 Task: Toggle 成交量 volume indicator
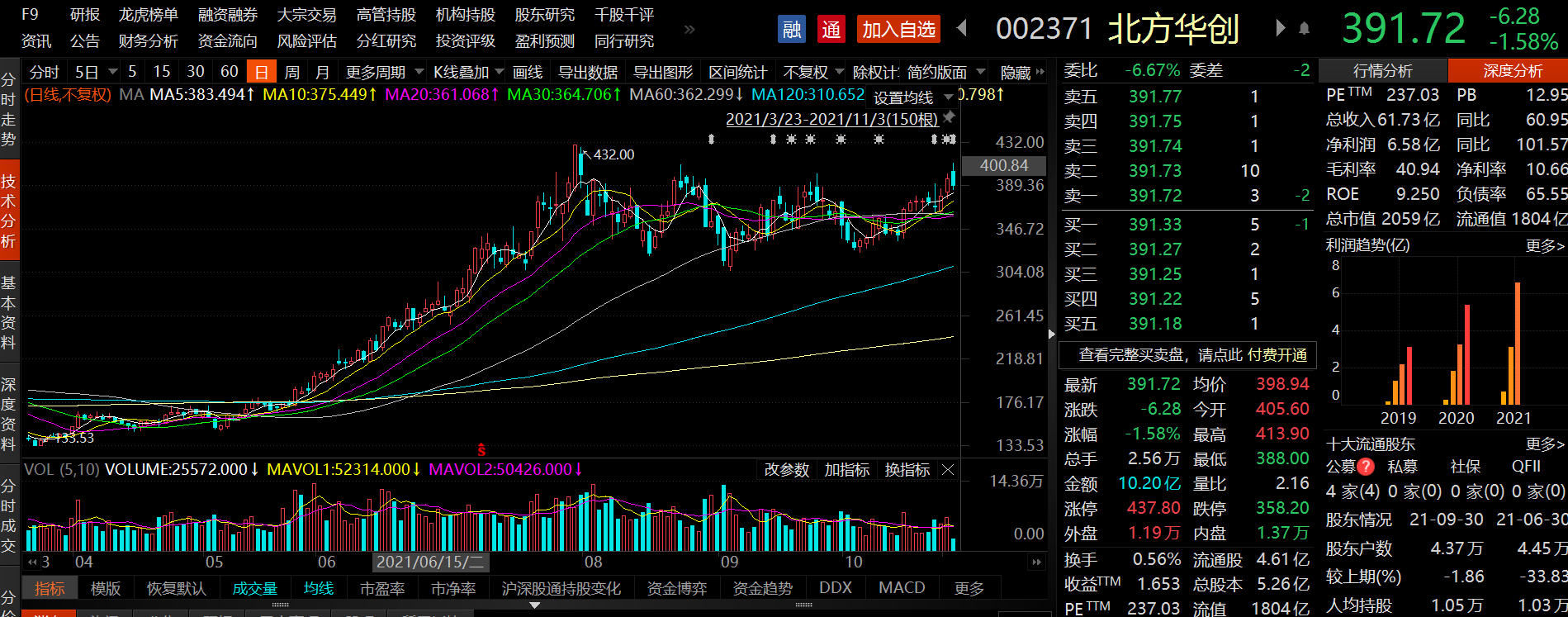point(254,588)
